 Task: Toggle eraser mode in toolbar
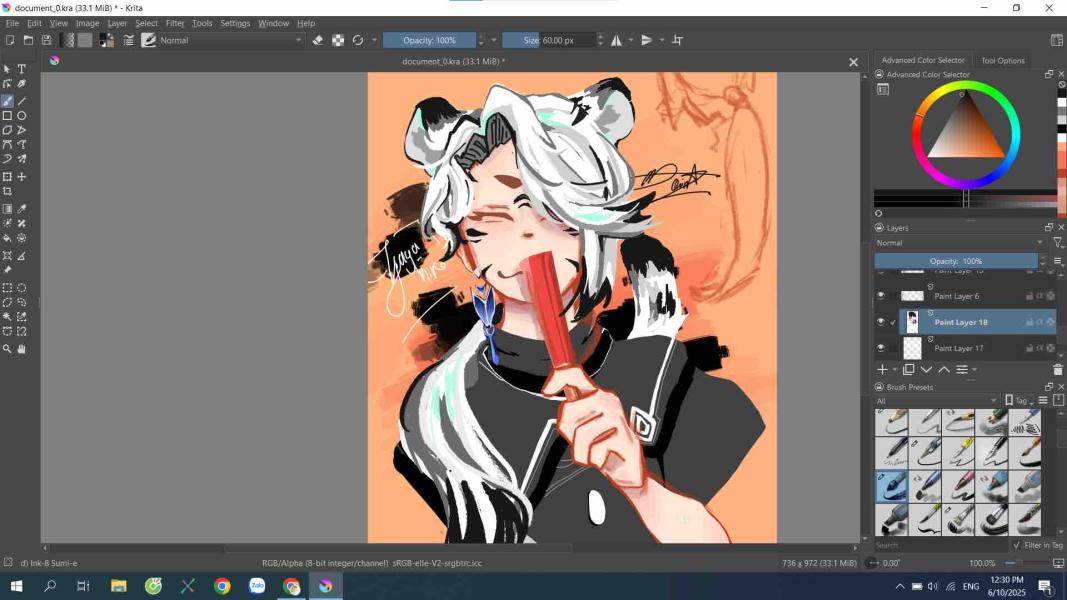pos(318,40)
